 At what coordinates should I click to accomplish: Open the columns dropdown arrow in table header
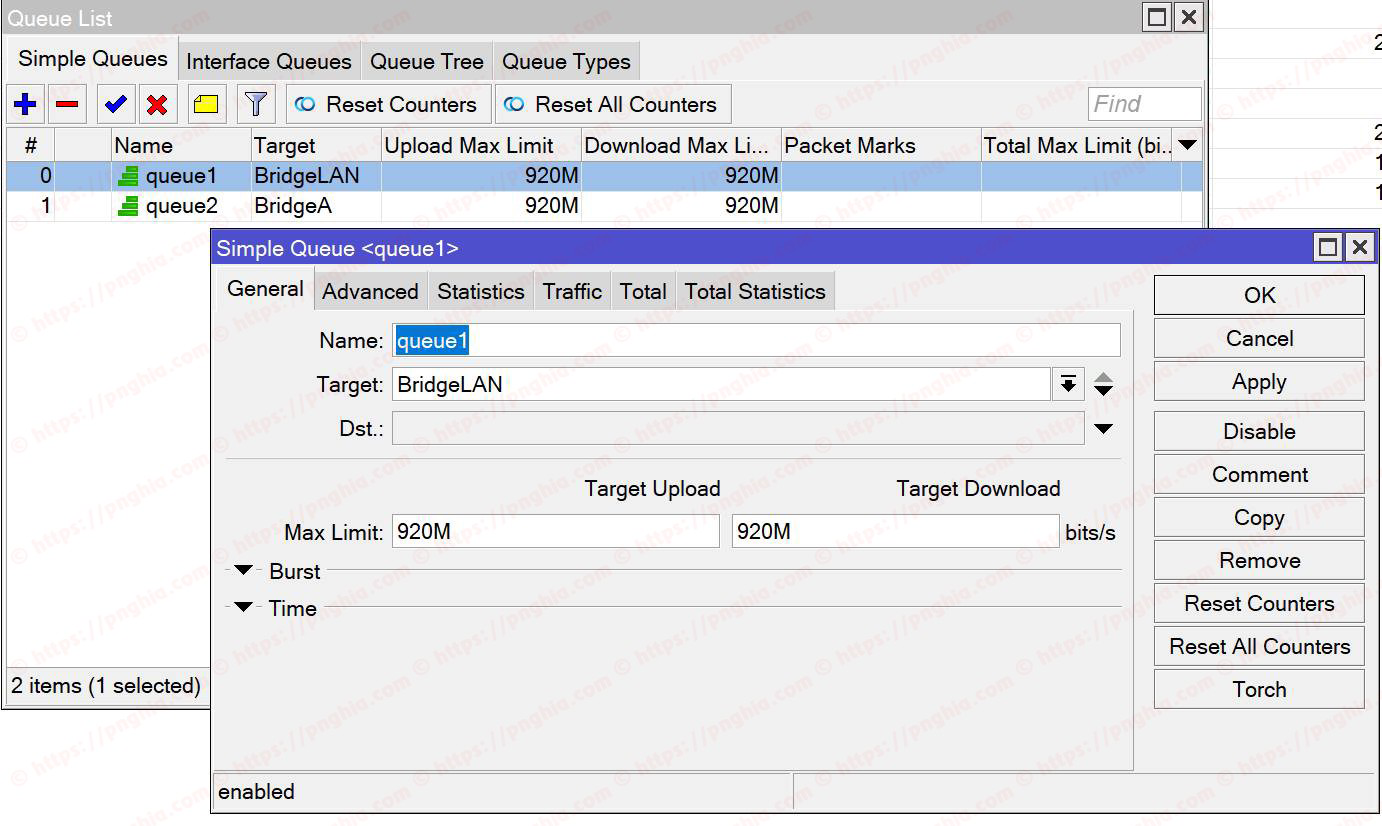click(1187, 145)
